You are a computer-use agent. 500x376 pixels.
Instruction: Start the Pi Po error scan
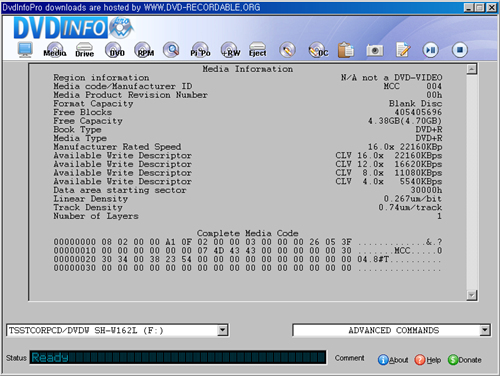pyautogui.click(x=200, y=50)
